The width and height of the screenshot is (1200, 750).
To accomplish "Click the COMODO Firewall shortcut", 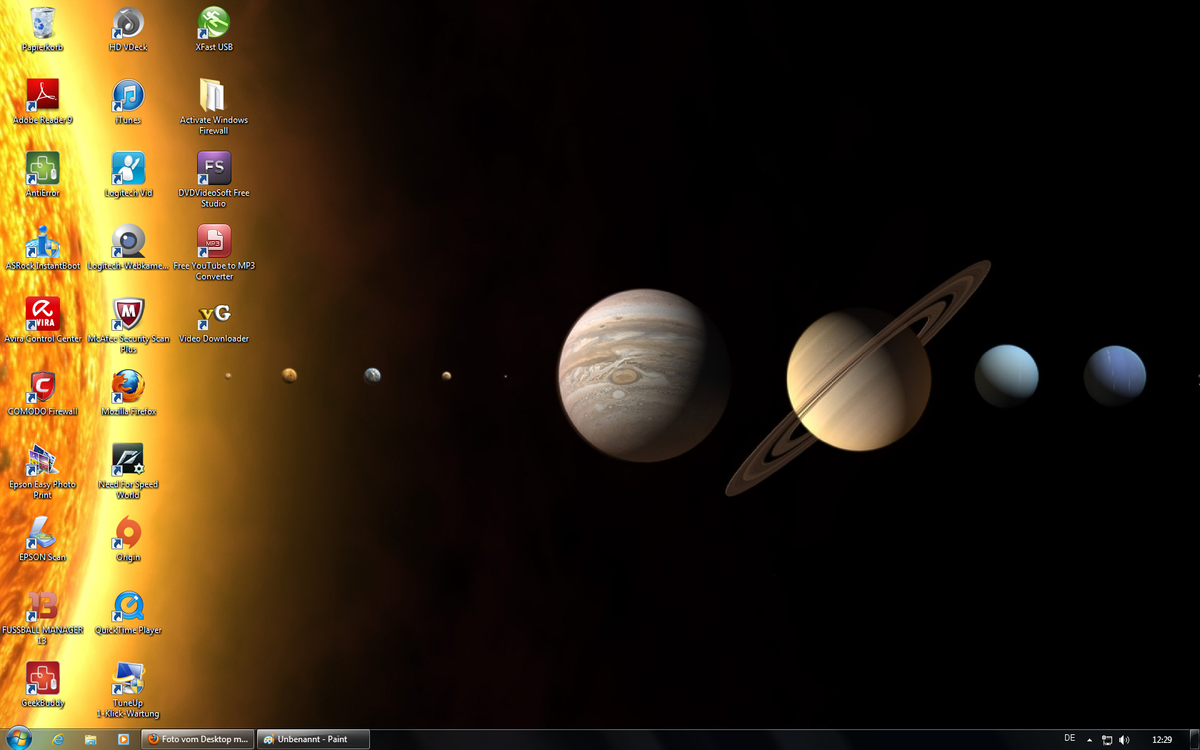I will coord(43,386).
